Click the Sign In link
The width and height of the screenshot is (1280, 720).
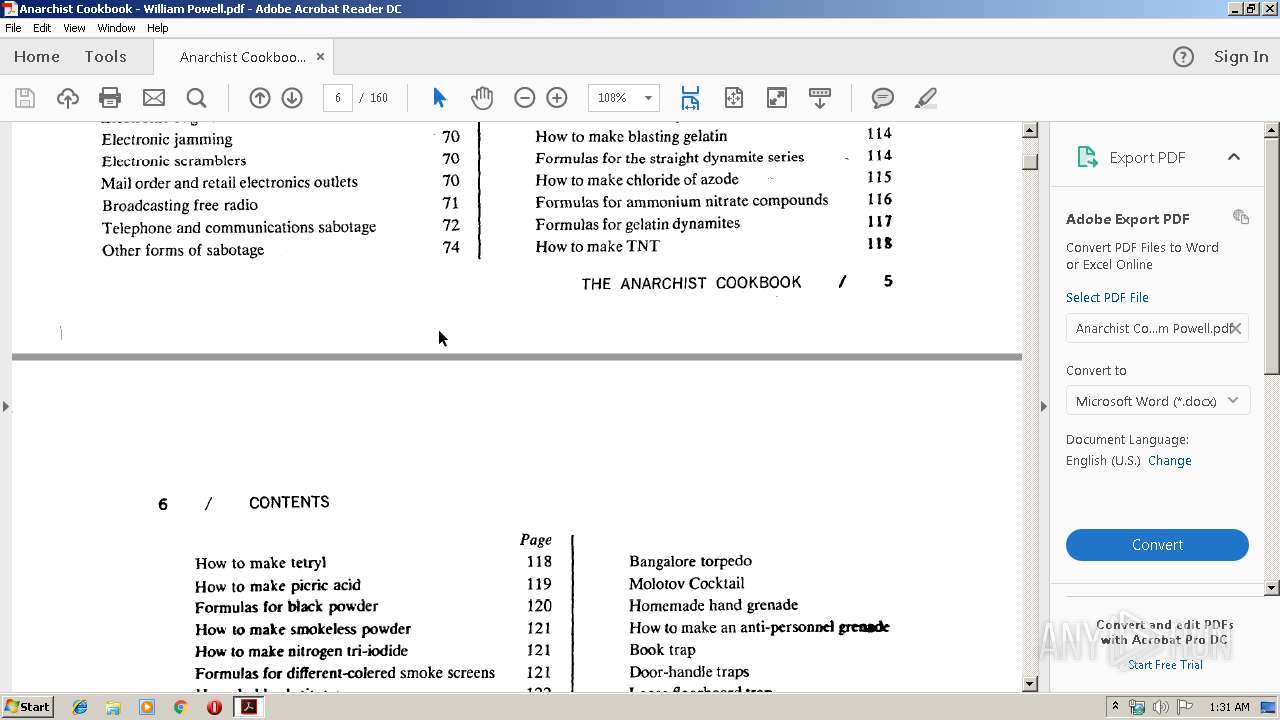tap(1241, 57)
